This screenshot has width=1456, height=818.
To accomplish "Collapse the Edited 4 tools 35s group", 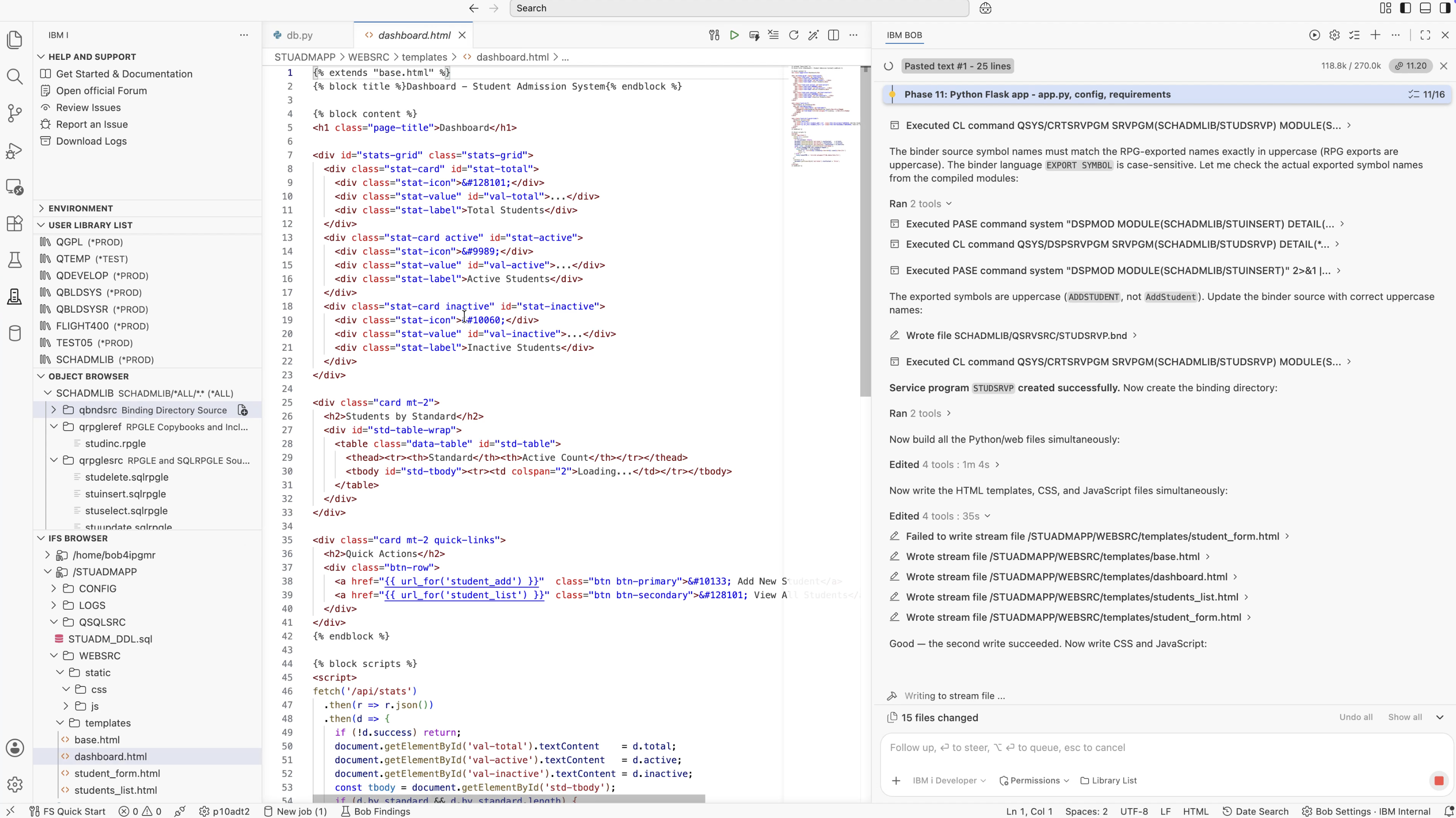I will click(x=988, y=515).
